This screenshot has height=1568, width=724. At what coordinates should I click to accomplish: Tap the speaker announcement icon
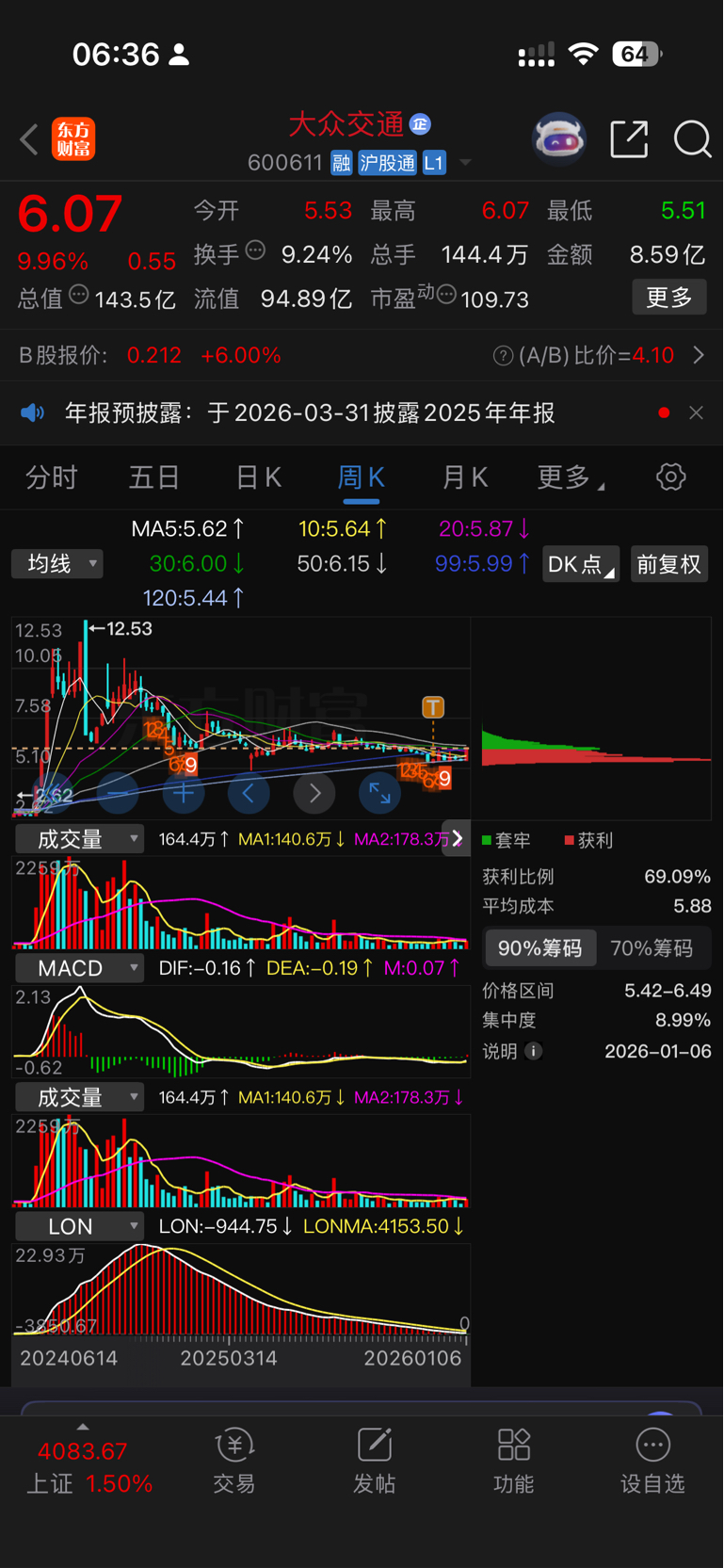coord(33,412)
